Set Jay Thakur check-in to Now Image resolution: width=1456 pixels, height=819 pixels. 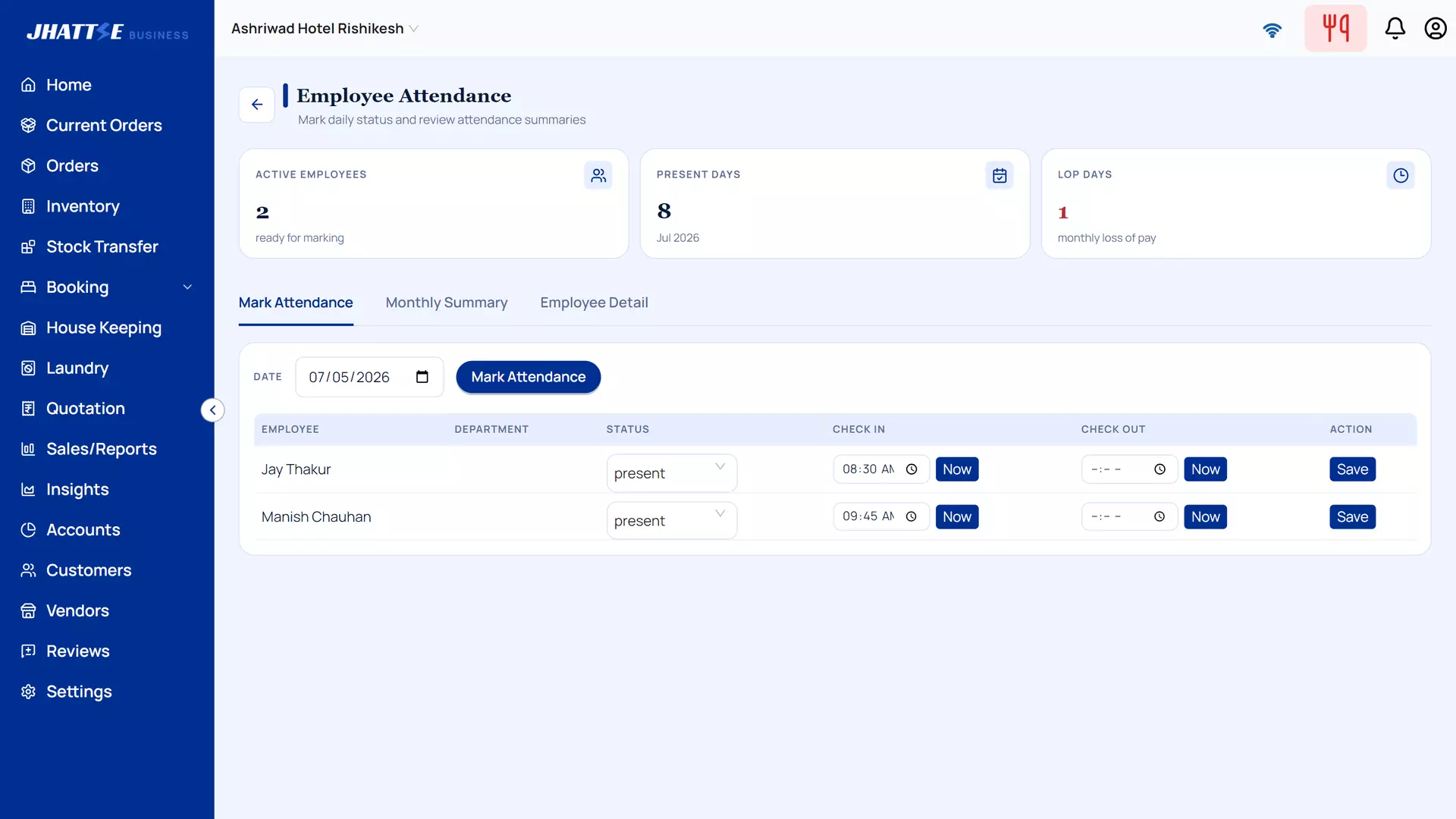click(957, 469)
